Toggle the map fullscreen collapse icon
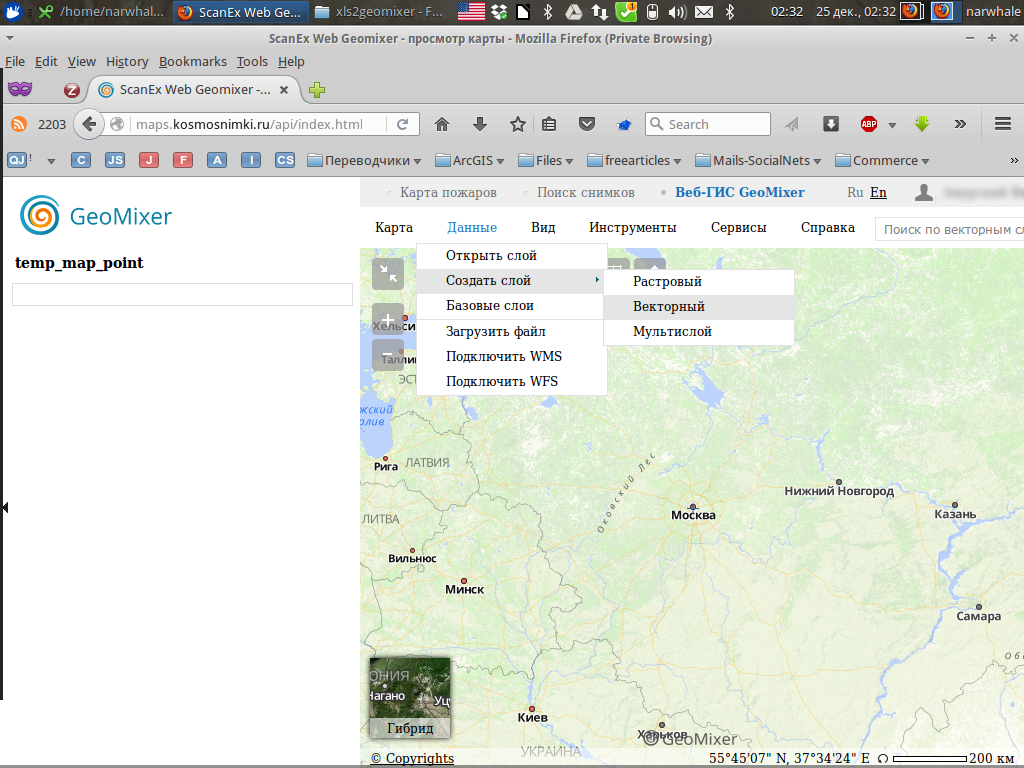 click(x=388, y=274)
